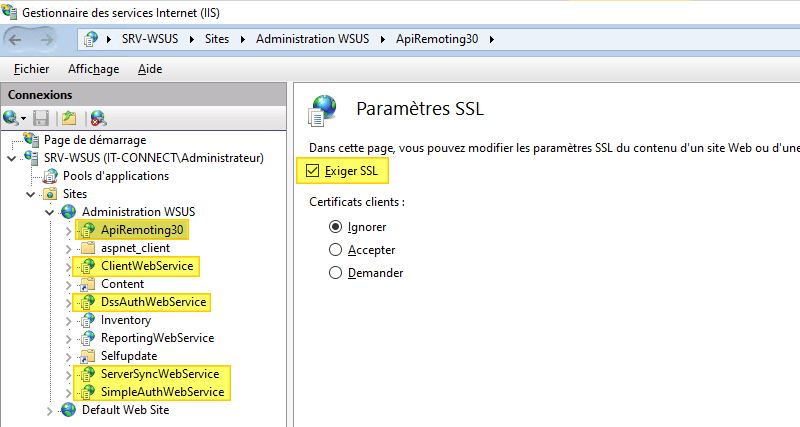Collapse the Administration WSUS site node
The height and width of the screenshot is (427, 800).
50,212
